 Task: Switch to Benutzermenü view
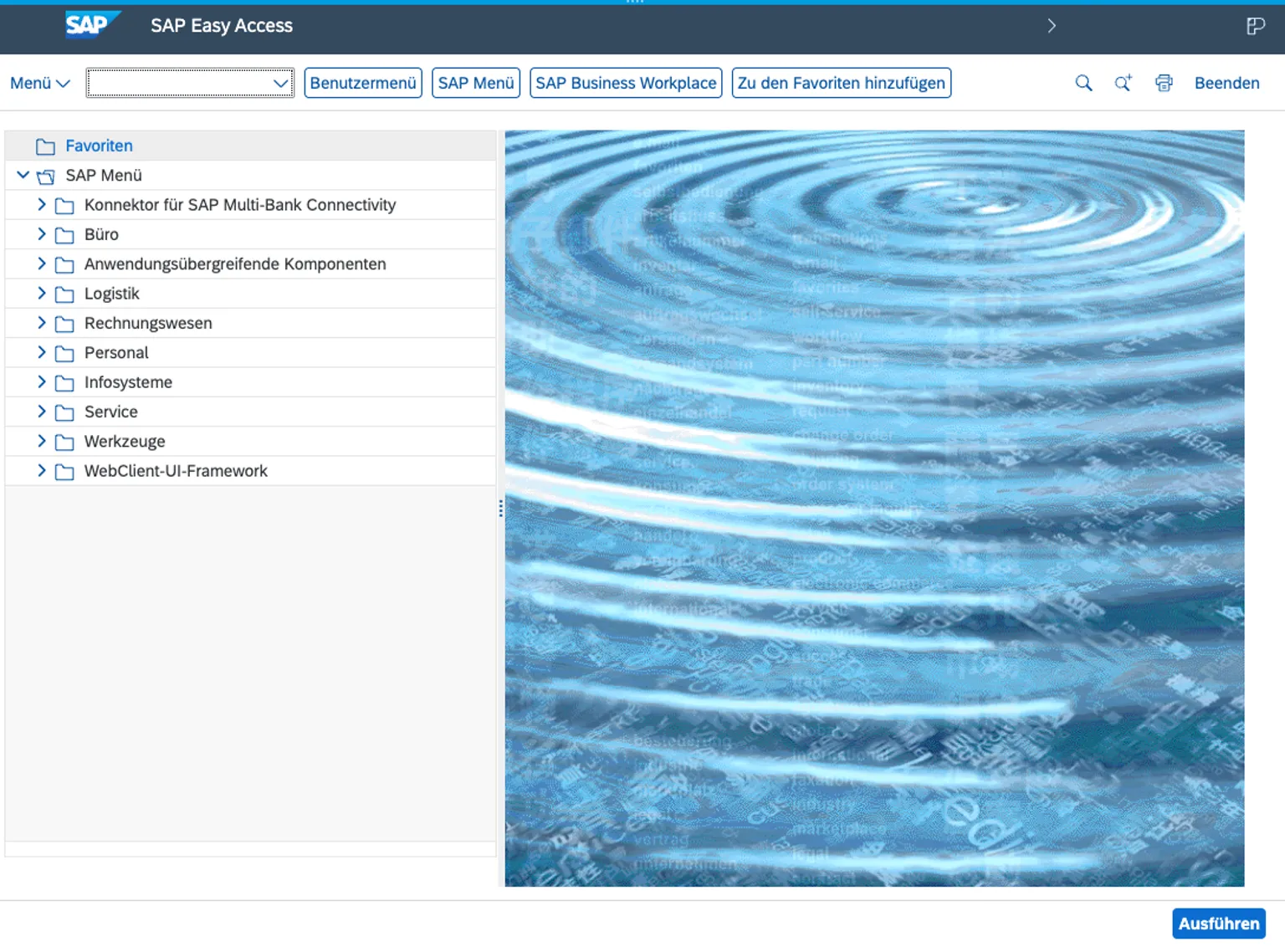(x=363, y=83)
